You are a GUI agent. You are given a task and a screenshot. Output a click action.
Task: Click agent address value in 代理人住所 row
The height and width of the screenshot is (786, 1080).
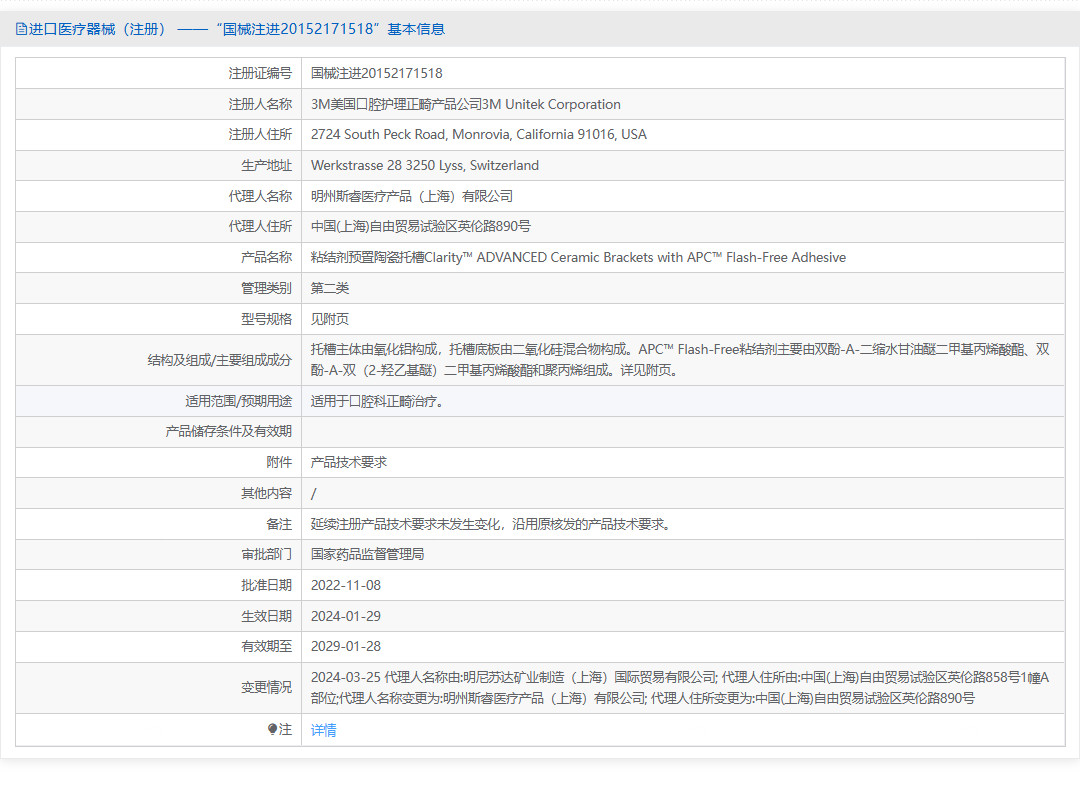[420, 226]
